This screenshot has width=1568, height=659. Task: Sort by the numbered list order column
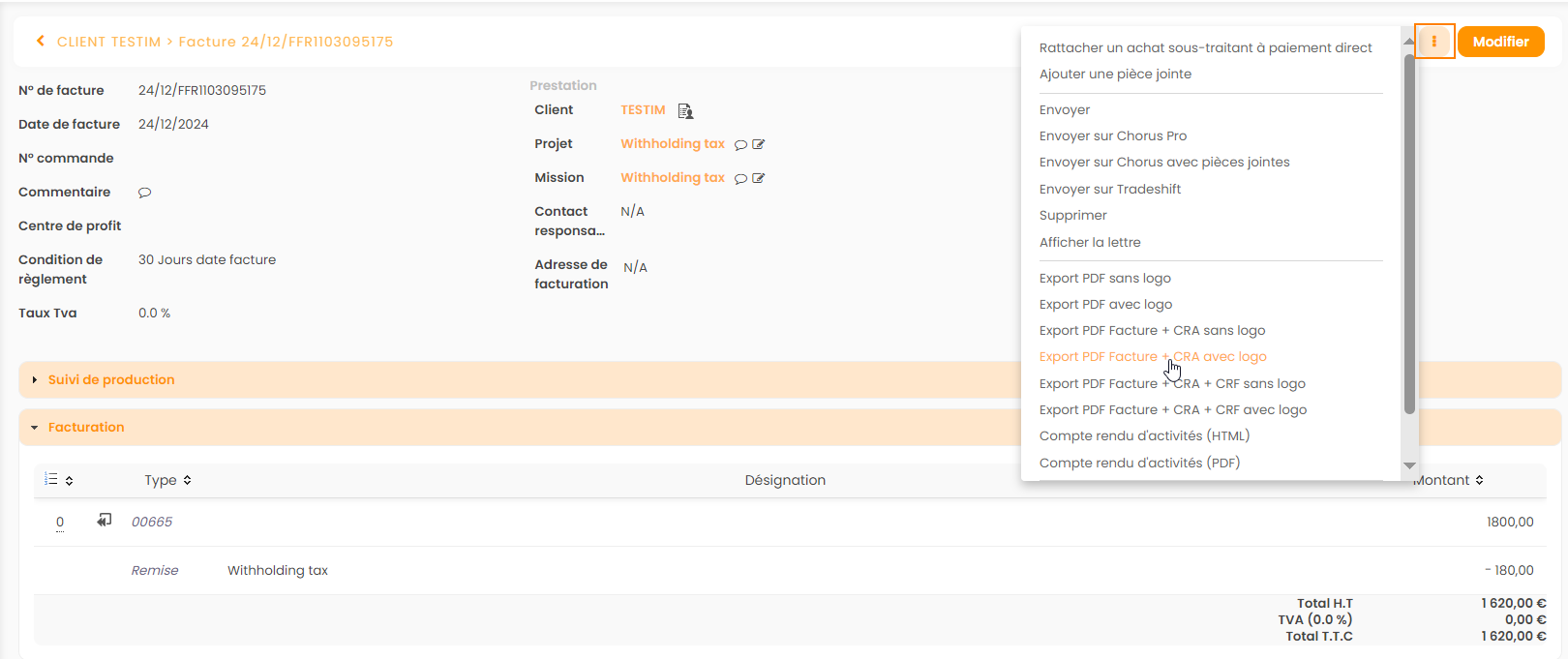click(x=58, y=480)
